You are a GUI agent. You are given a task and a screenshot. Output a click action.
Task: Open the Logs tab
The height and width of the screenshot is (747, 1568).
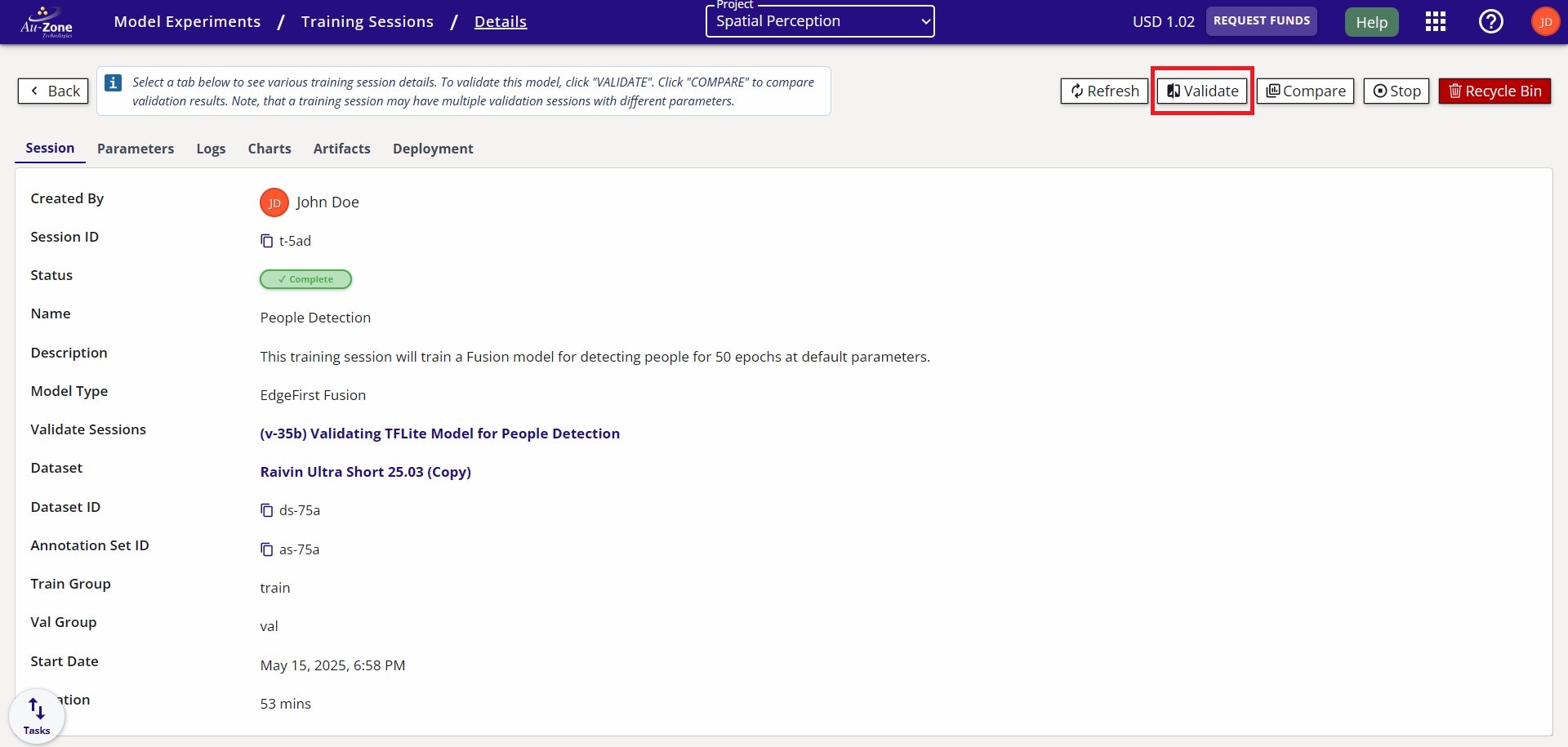point(211,149)
